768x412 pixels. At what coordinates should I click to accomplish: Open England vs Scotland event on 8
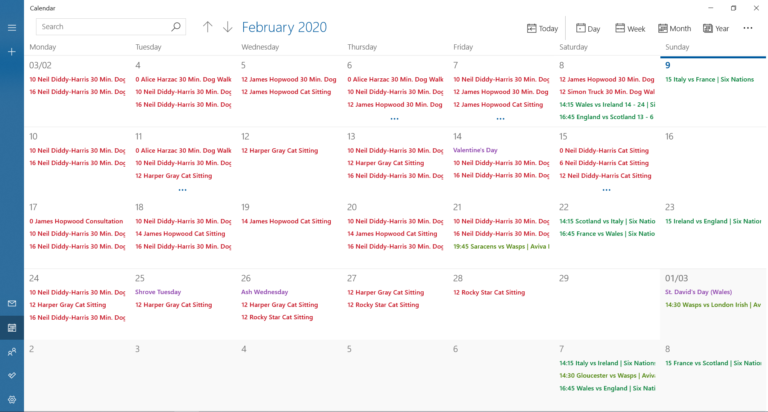[x=606, y=117]
